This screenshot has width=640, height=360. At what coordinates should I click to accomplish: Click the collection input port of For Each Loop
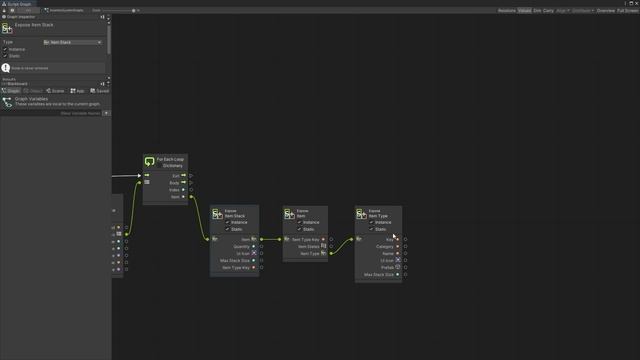point(139,182)
